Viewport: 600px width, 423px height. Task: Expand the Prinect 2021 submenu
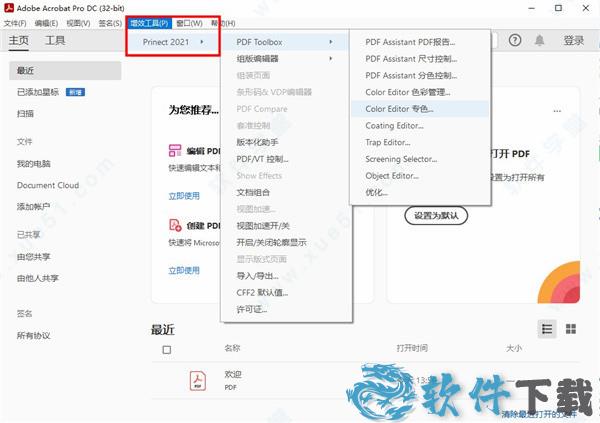[x=174, y=42]
